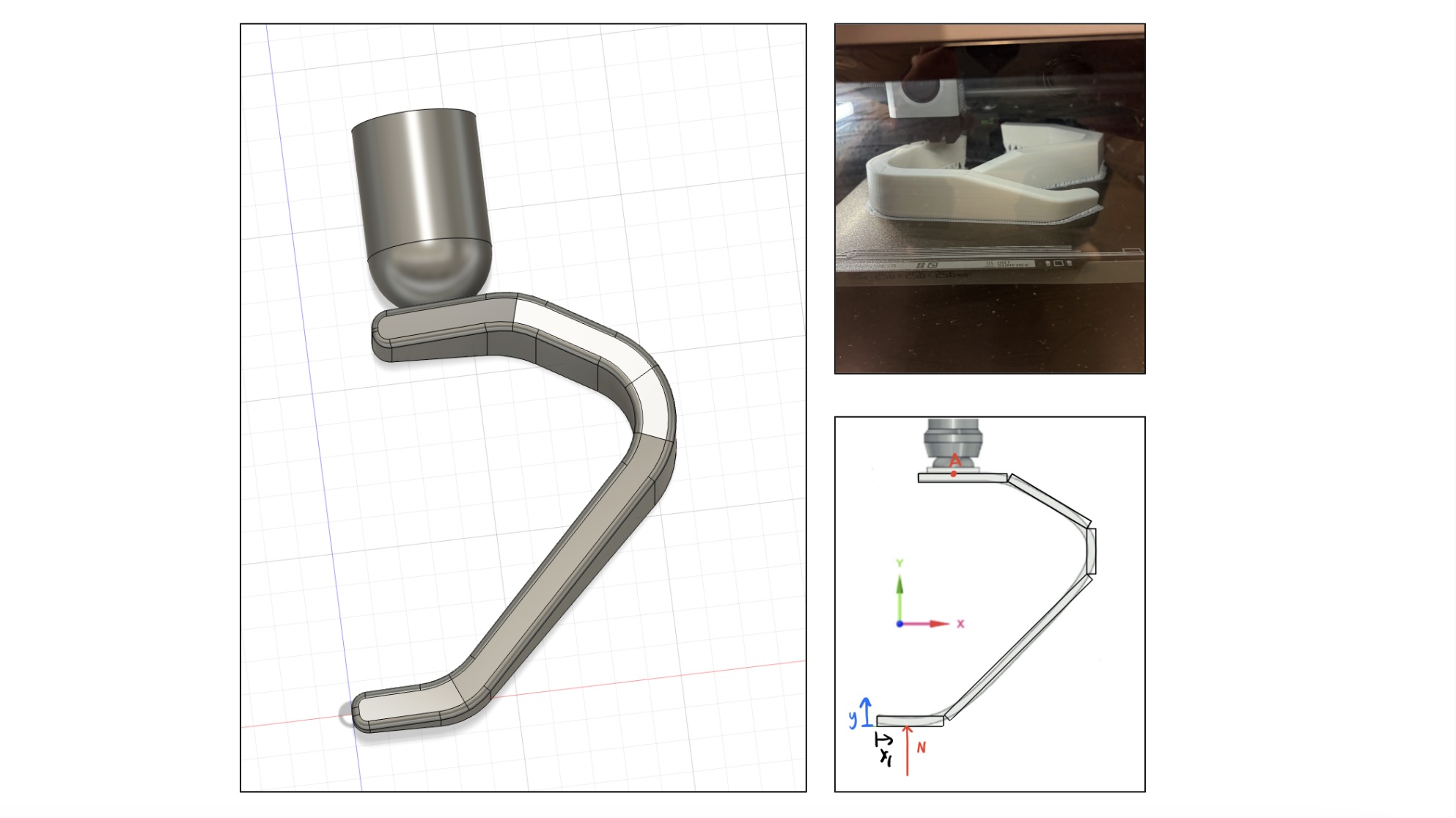Select the free-body diagram image with axes
Viewport: 1456px width, 818px height.
click(x=990, y=604)
